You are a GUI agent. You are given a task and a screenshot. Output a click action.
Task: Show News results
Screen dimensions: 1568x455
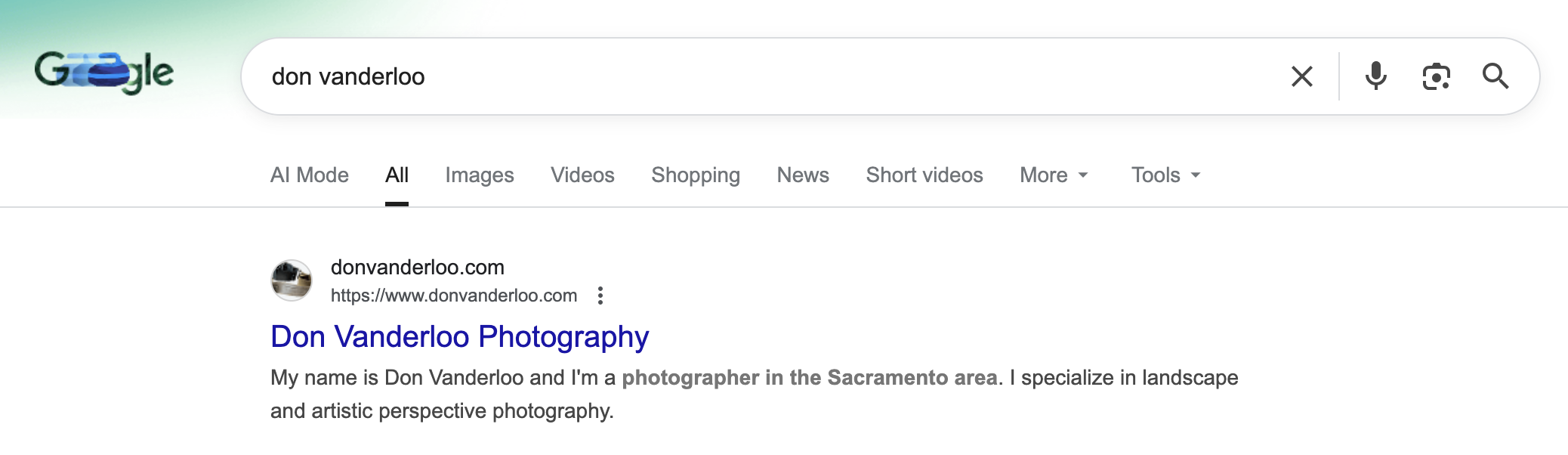coord(803,175)
